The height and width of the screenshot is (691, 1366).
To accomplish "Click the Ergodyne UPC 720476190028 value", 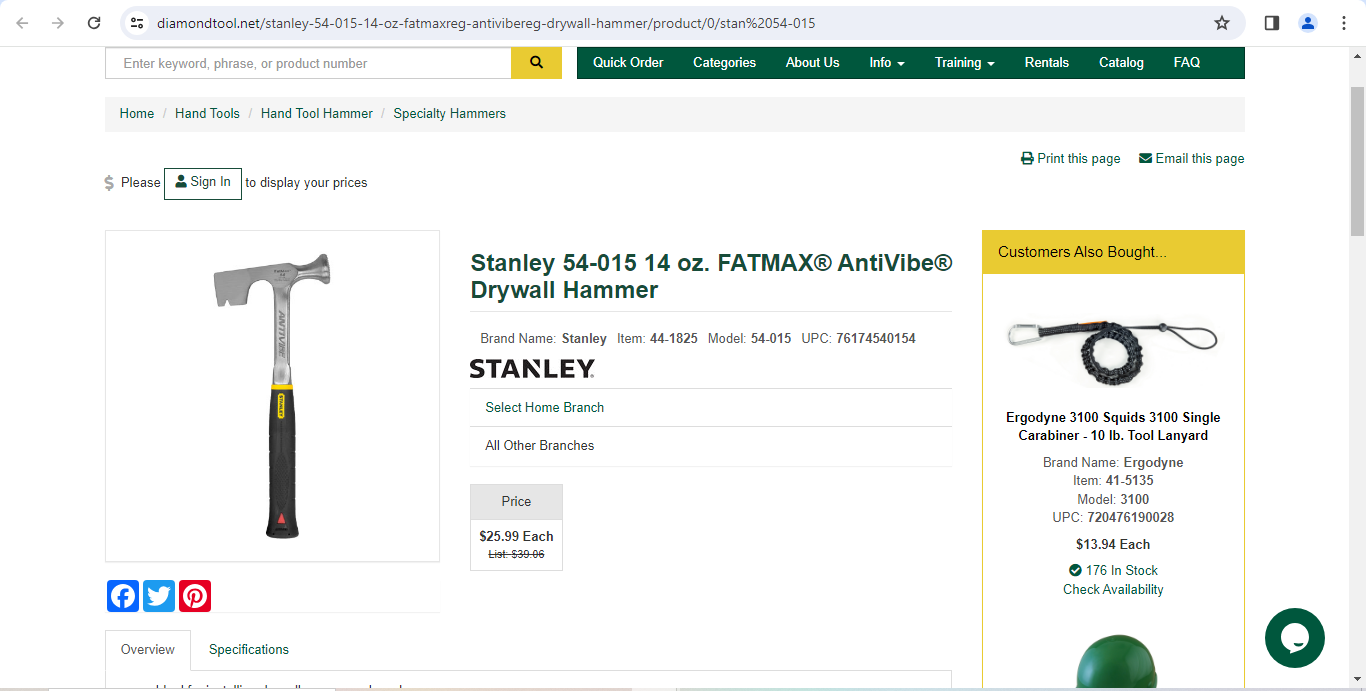I will pyautogui.click(x=1131, y=517).
